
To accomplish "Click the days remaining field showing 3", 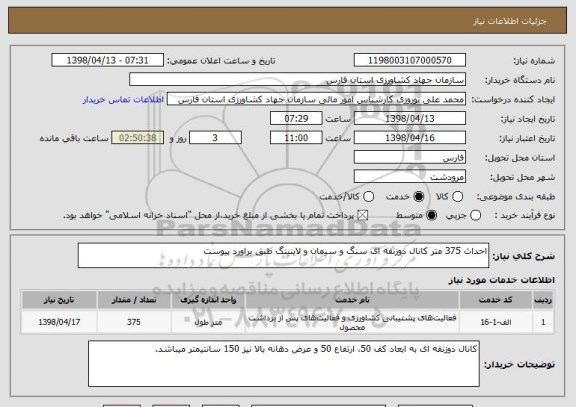I will (215, 138).
